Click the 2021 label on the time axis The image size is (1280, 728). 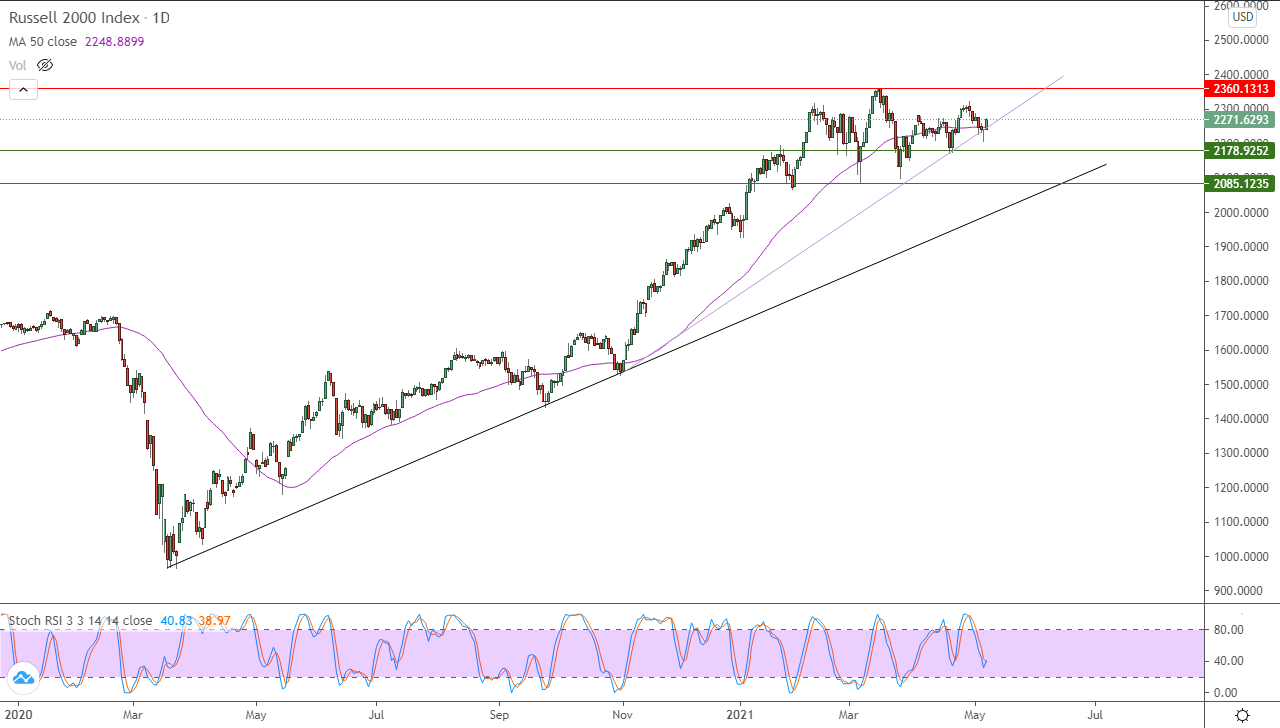[740, 715]
